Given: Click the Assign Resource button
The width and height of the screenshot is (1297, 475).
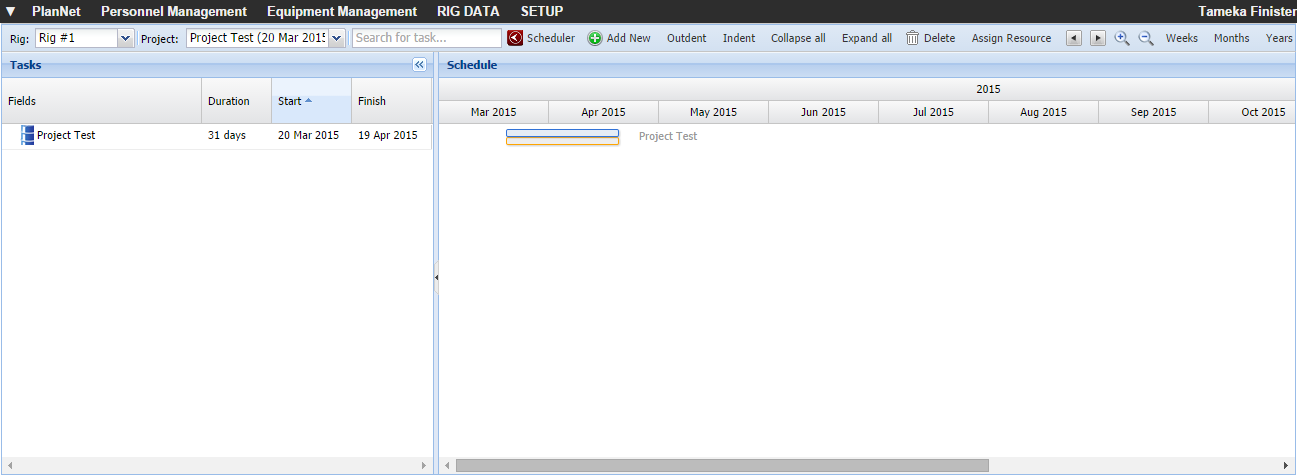Looking at the screenshot, I should point(1011,38).
